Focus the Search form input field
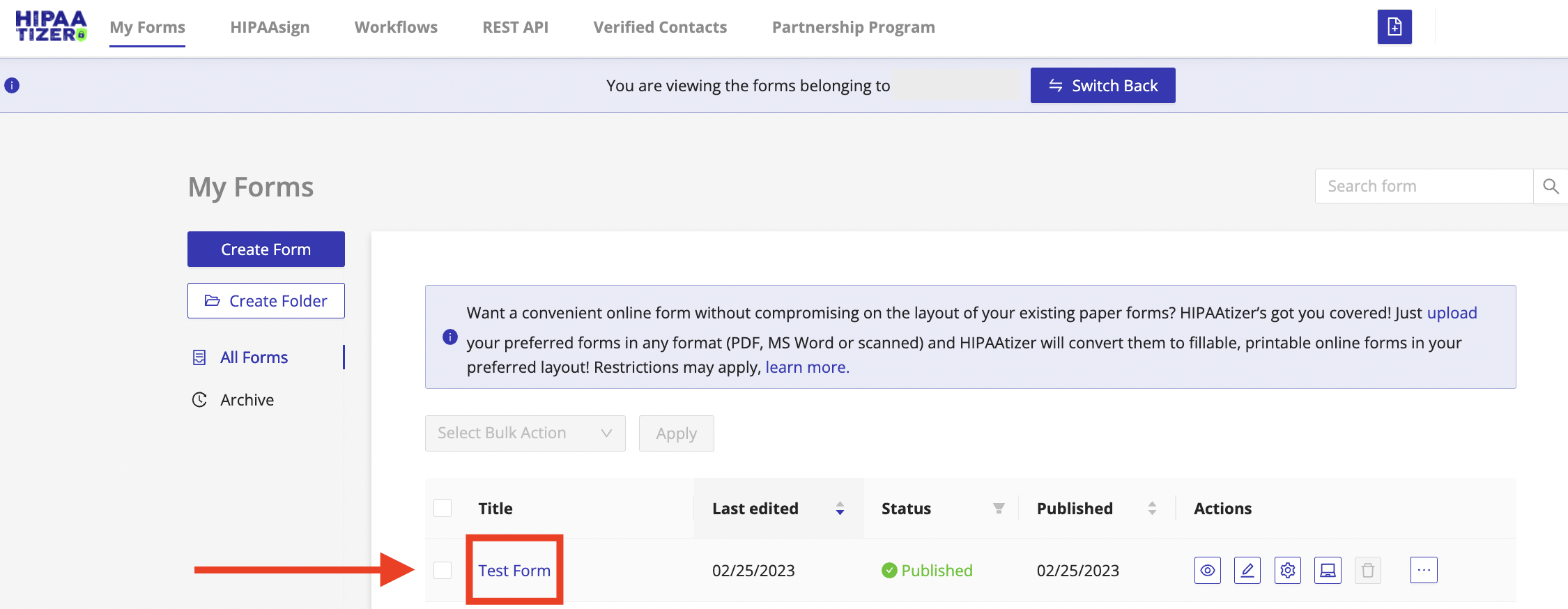The width and height of the screenshot is (1568, 609). point(1423,186)
